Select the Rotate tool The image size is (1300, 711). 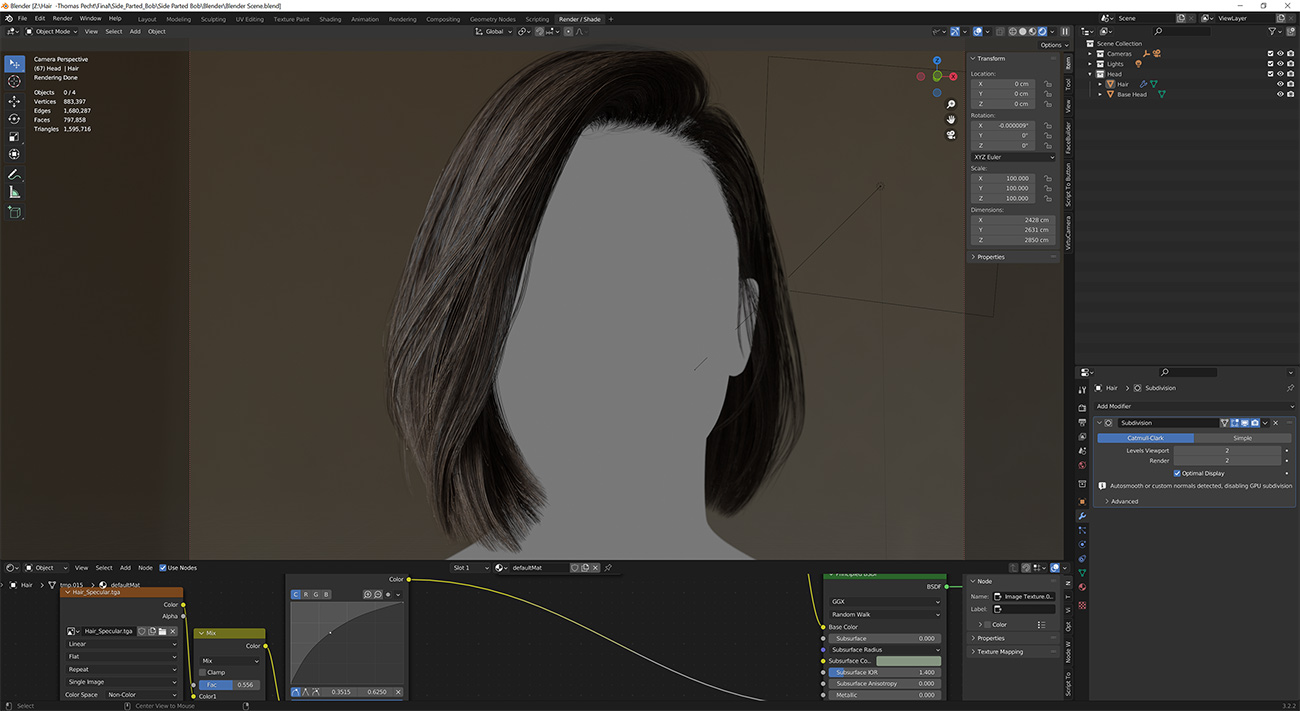[14, 120]
